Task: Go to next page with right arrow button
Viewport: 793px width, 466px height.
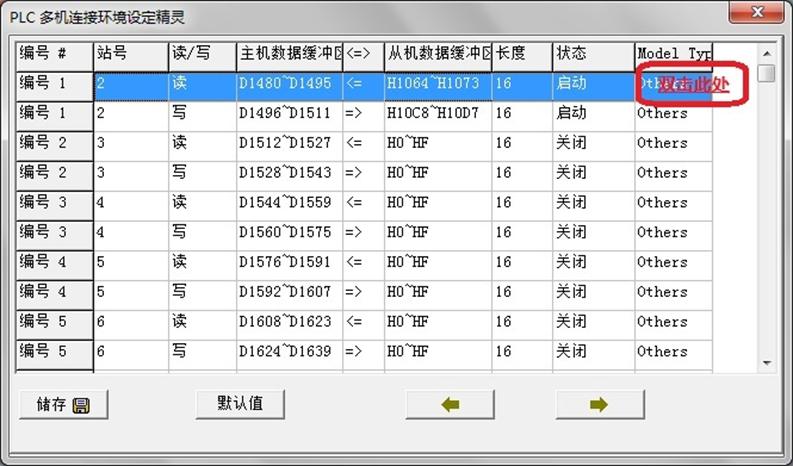Action: pyautogui.click(x=600, y=404)
